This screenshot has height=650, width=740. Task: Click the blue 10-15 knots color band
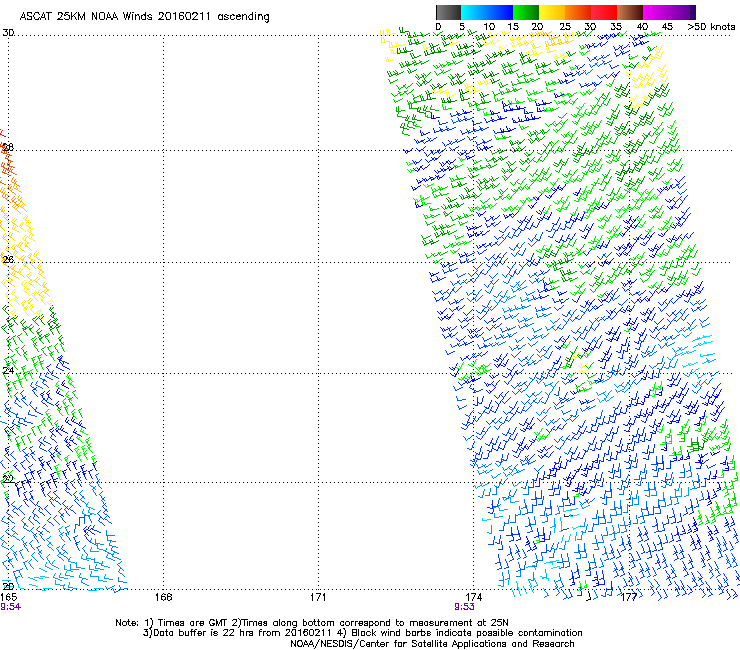[500, 12]
